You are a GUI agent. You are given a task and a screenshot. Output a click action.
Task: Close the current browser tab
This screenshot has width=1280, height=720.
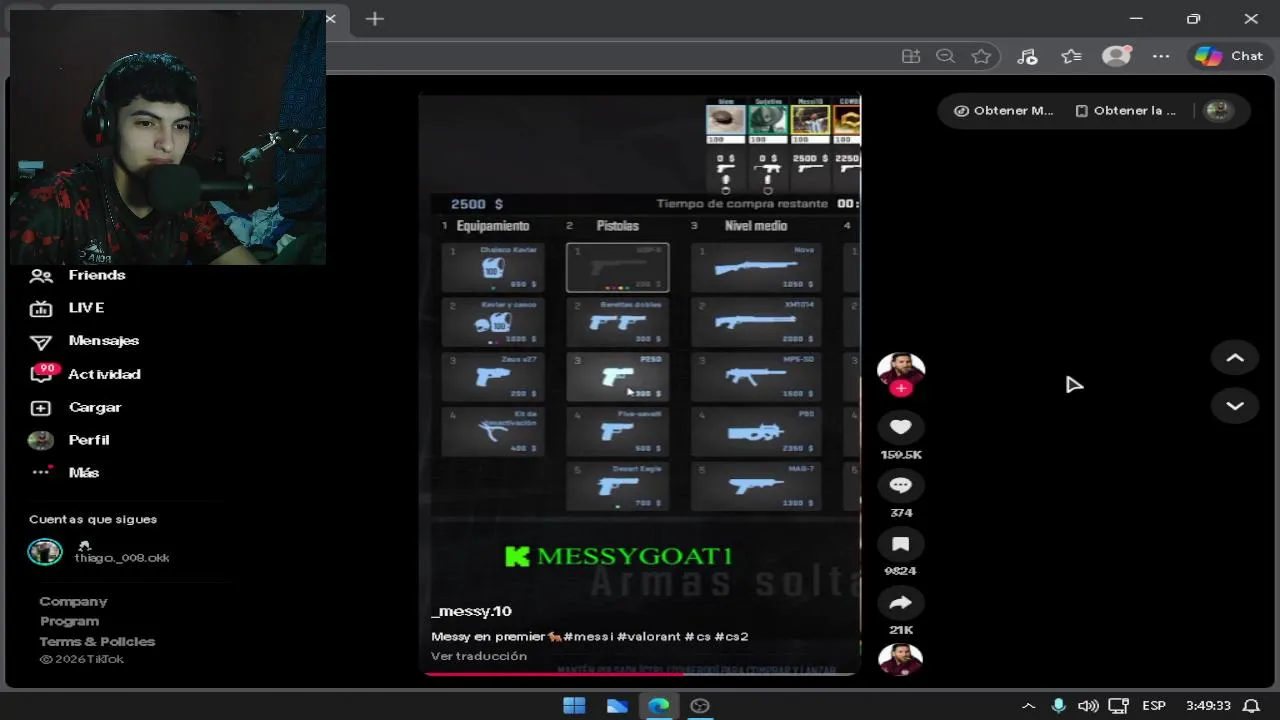(x=330, y=19)
